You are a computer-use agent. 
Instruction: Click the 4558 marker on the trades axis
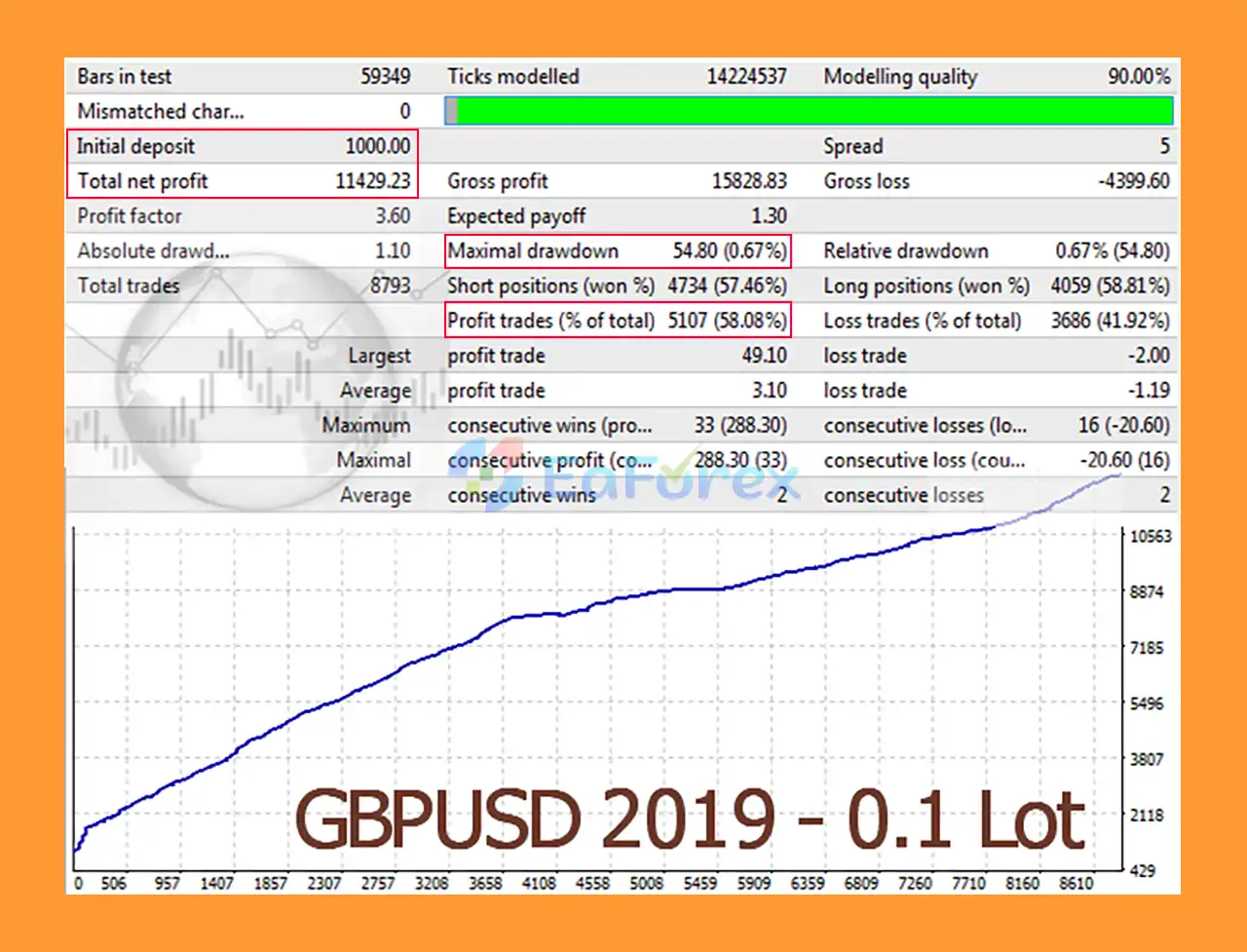(x=592, y=883)
